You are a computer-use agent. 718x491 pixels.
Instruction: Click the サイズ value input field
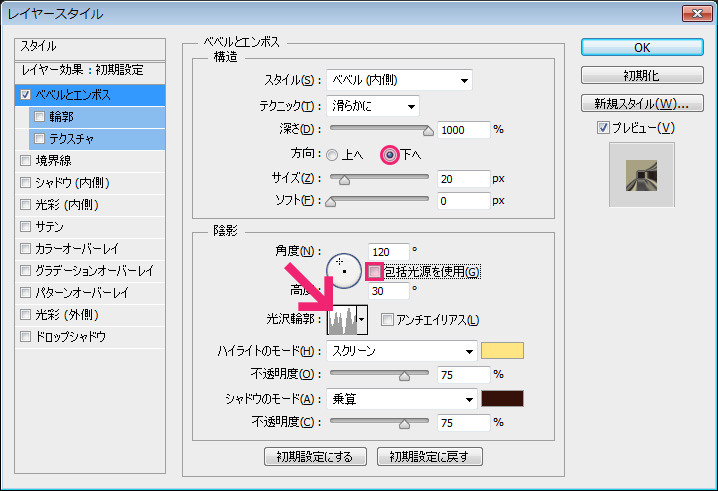pyautogui.click(x=463, y=178)
